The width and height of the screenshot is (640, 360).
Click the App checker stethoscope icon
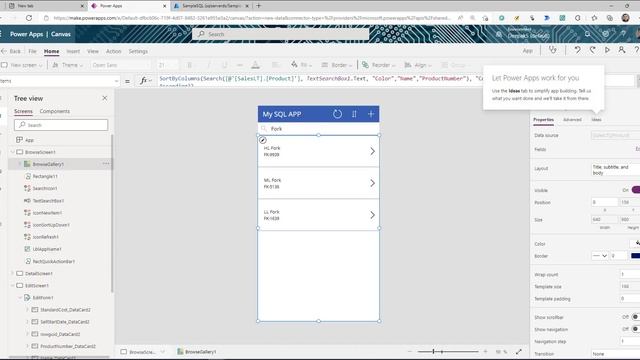coord(553,50)
